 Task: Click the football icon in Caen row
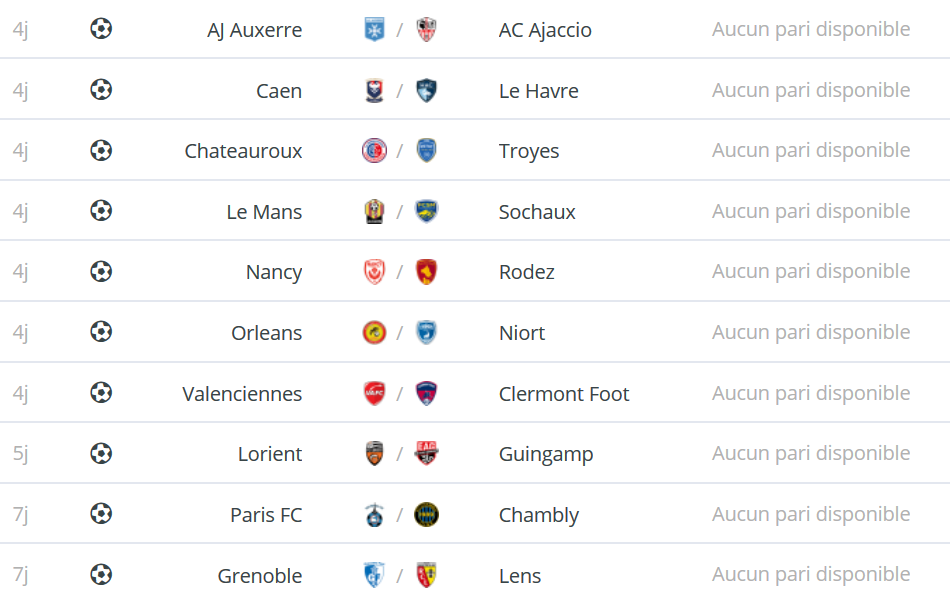coord(101,90)
